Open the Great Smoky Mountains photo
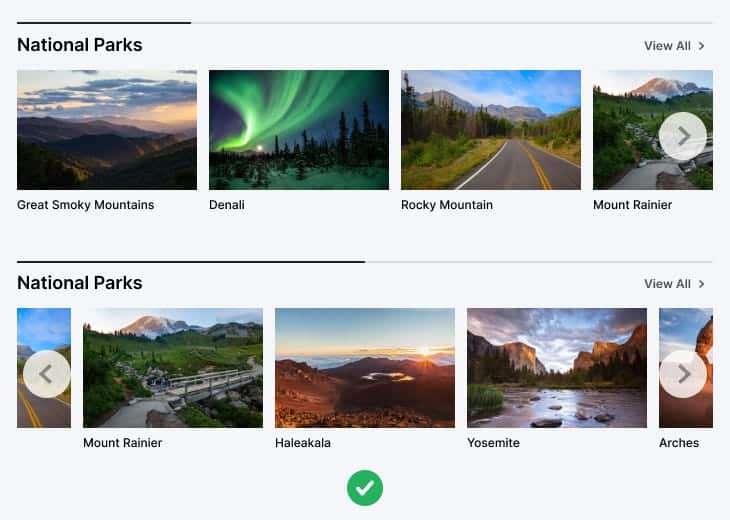Image resolution: width=730 pixels, height=520 pixels. pos(107,130)
